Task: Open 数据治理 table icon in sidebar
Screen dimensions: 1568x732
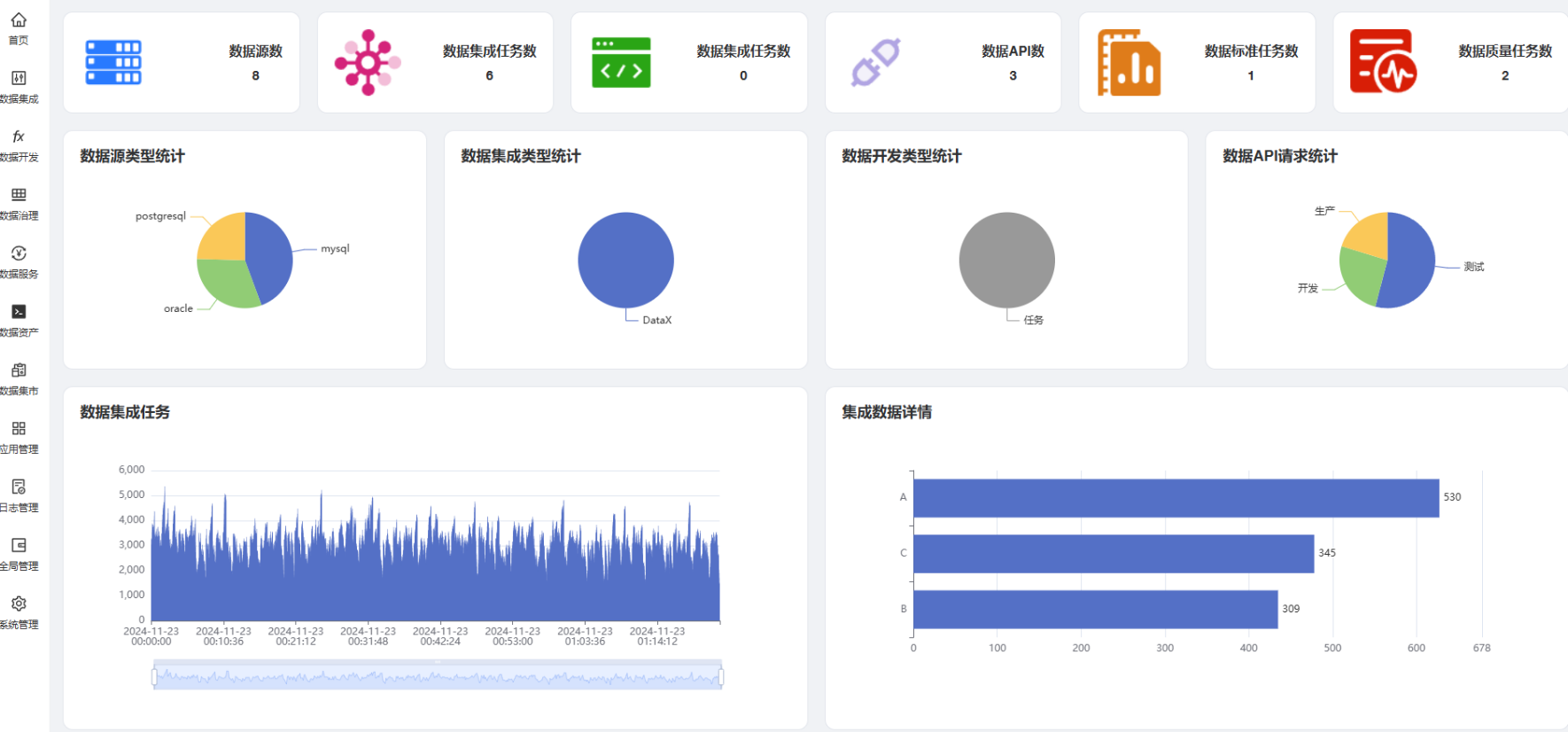Action: click(19, 195)
